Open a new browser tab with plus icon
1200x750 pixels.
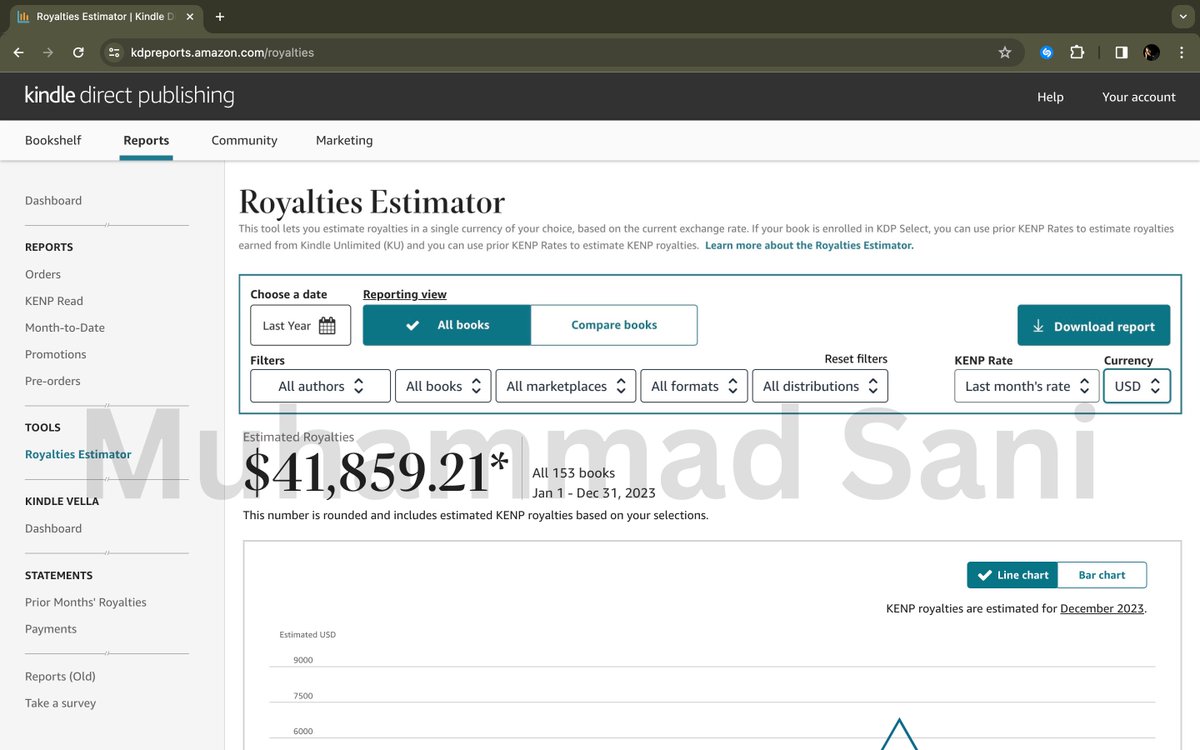[220, 16]
